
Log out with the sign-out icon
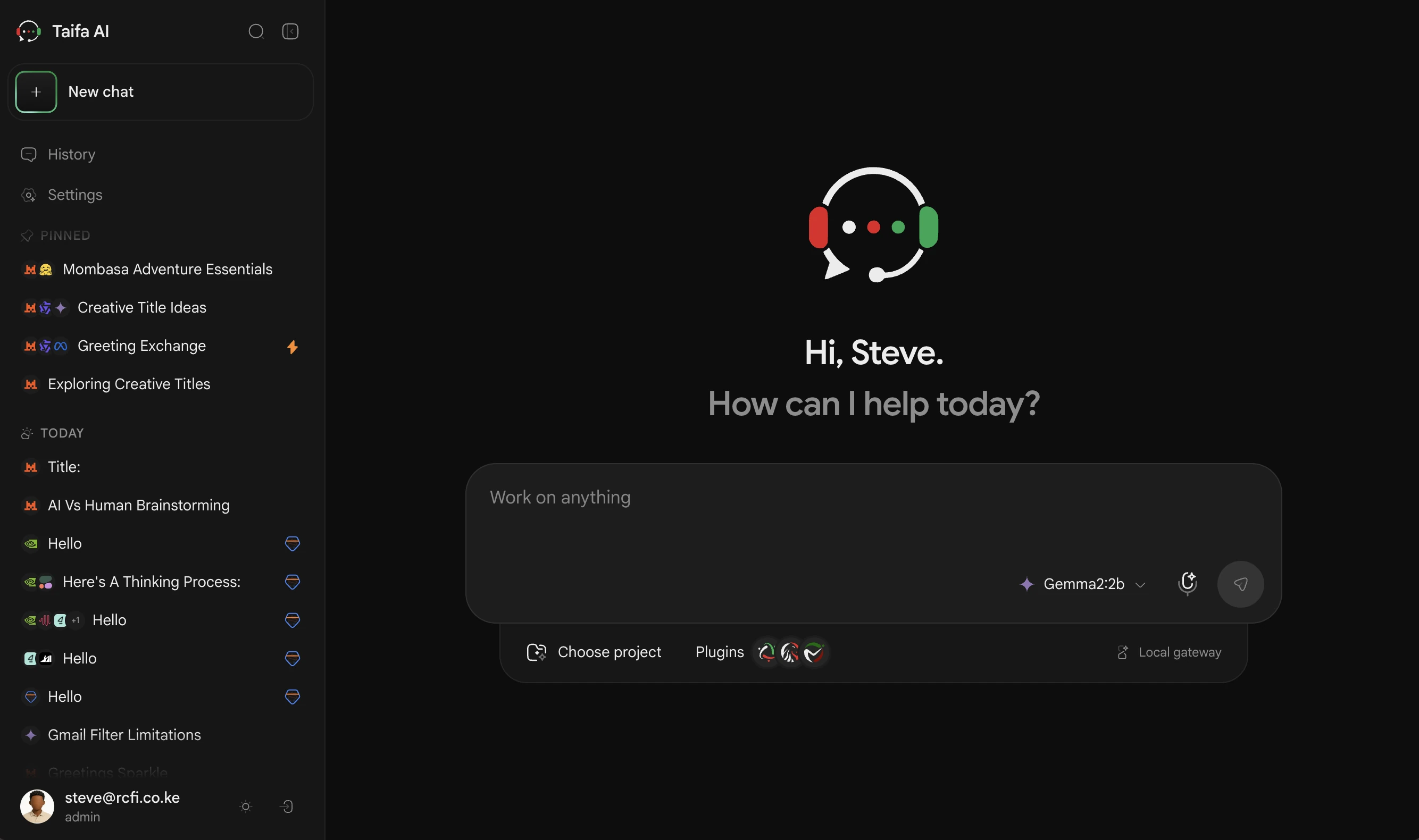point(287,806)
